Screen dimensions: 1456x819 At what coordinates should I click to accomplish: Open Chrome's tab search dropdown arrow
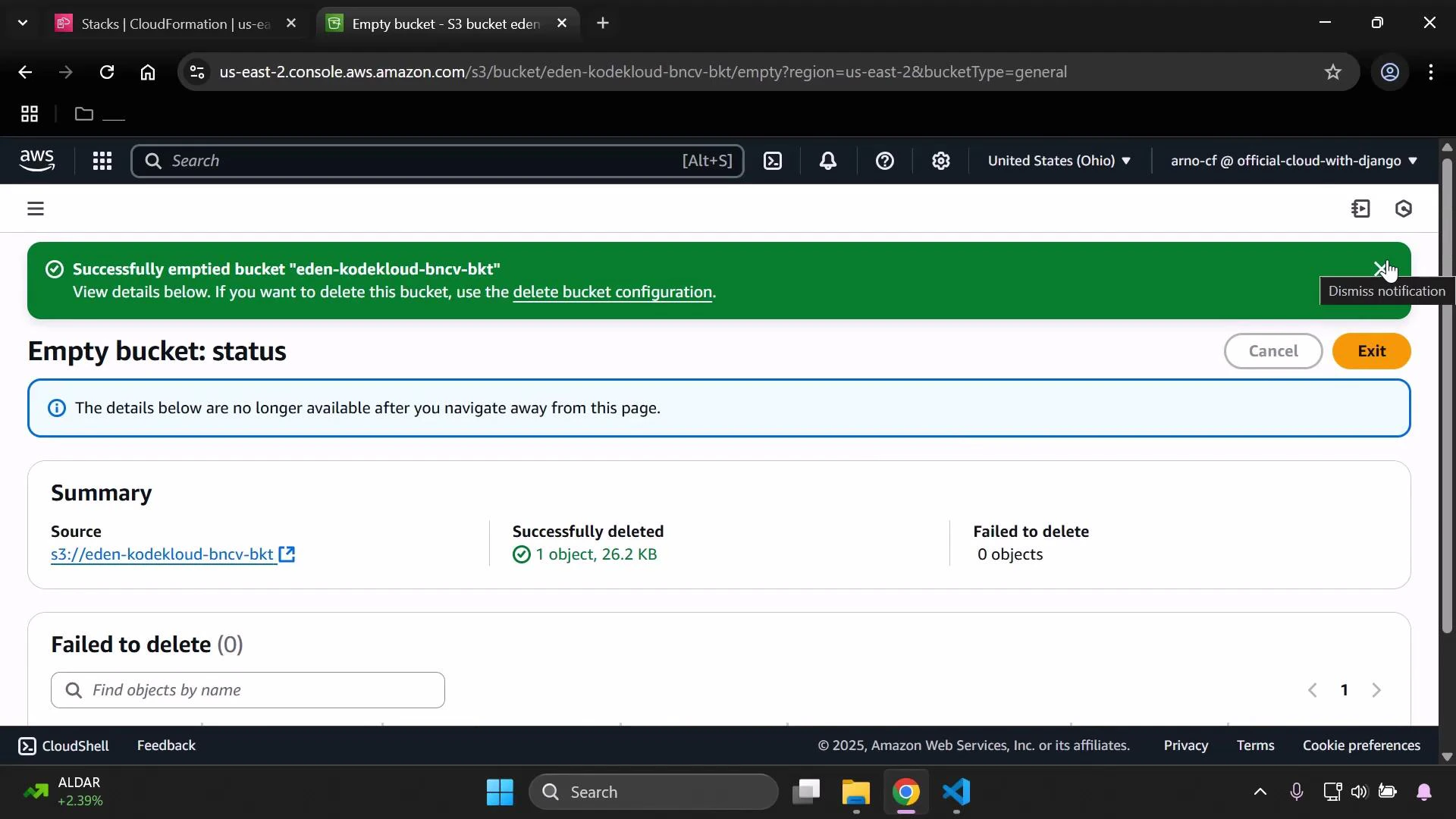click(22, 23)
